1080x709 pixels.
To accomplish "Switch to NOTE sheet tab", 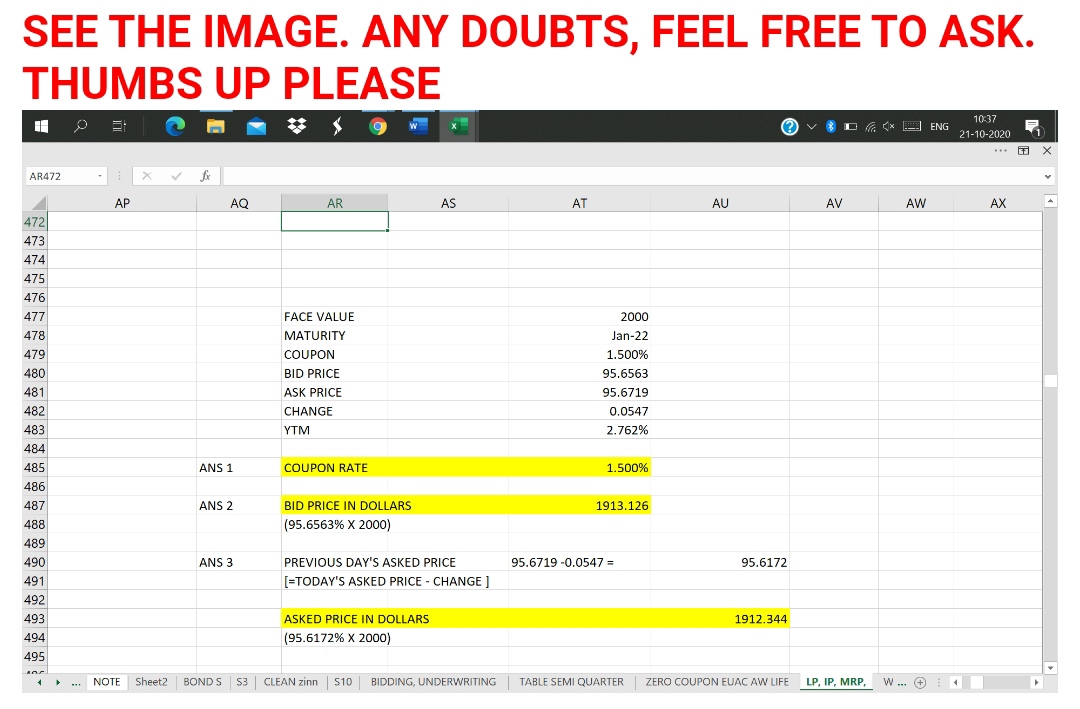I will click(x=107, y=682).
